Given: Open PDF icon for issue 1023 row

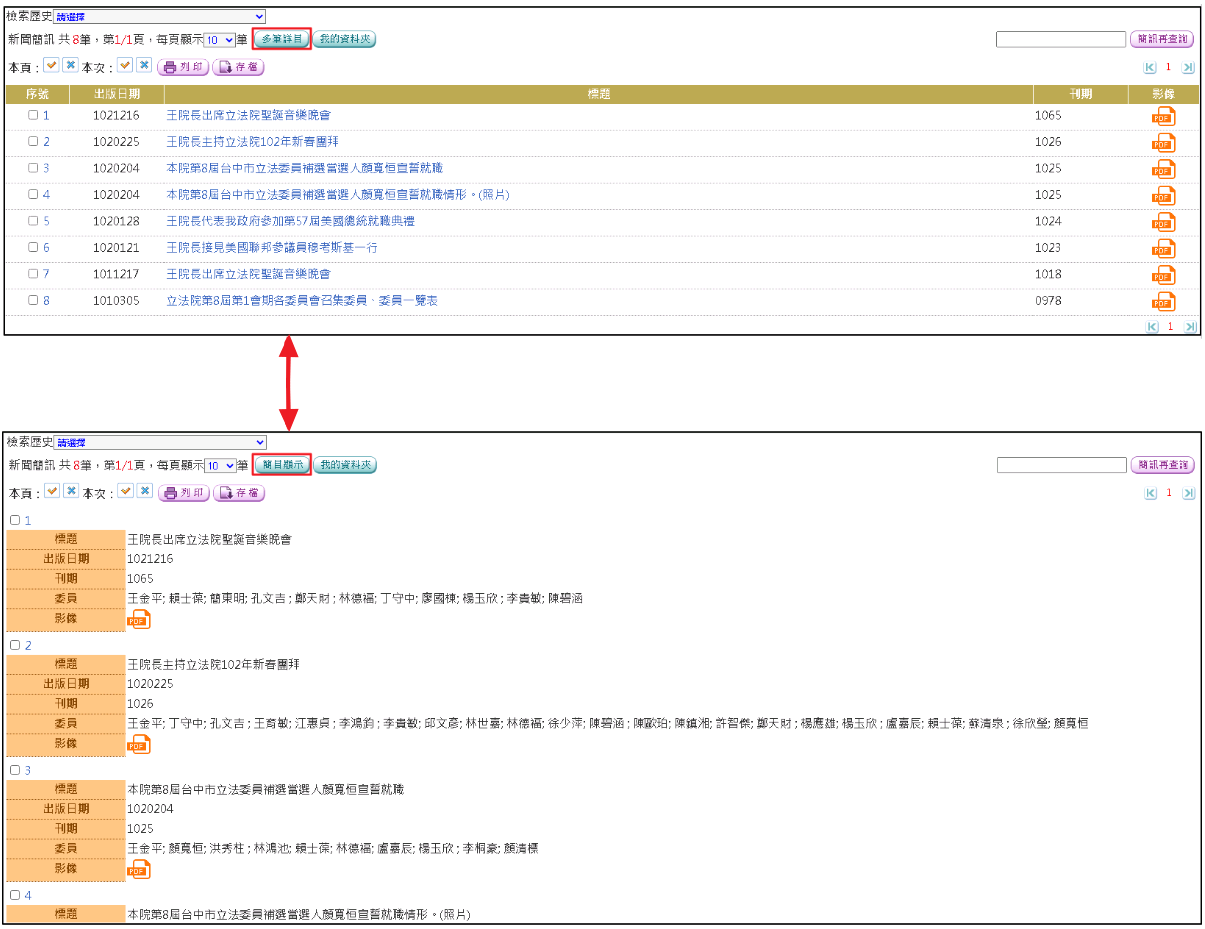Looking at the screenshot, I should tap(1162, 249).
